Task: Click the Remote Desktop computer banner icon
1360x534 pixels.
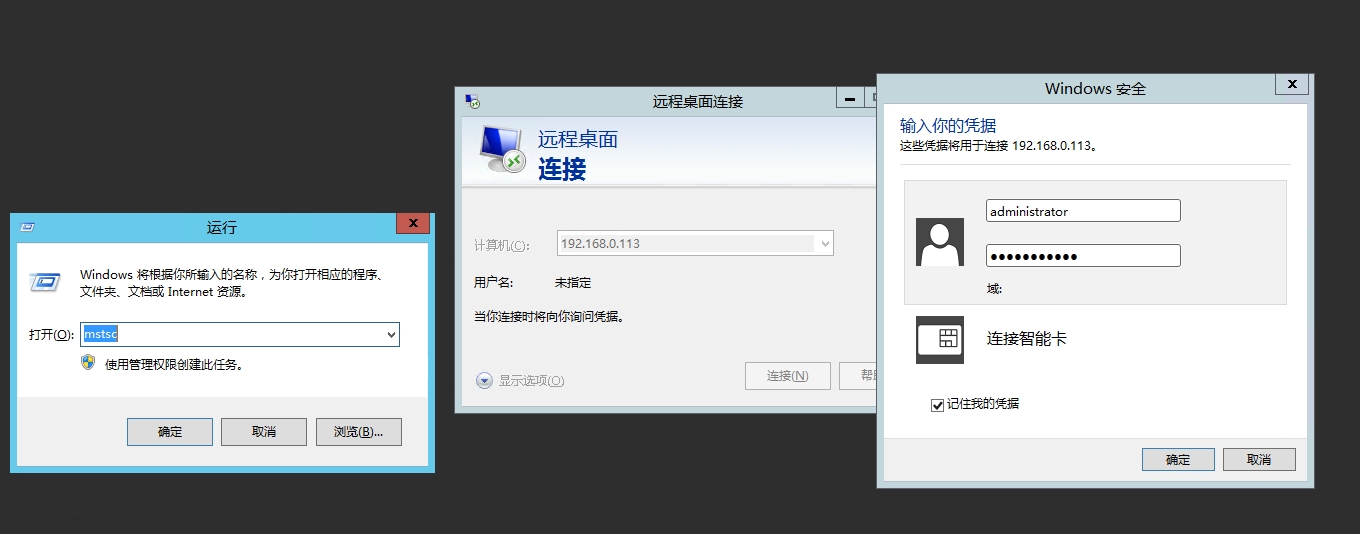Action: (x=502, y=150)
